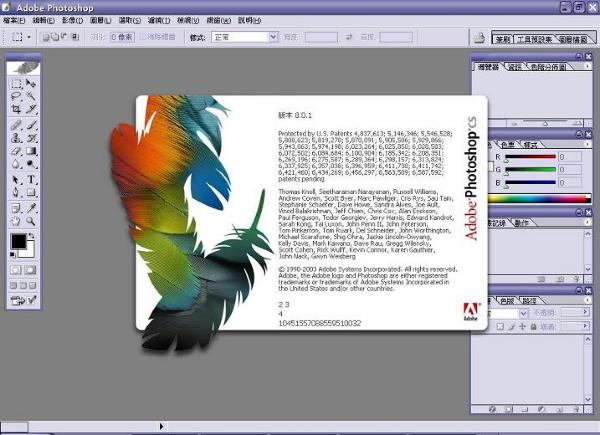Screen dimensions: 600x435
Task: Select the Rectangle shape tool
Action: coord(31,192)
